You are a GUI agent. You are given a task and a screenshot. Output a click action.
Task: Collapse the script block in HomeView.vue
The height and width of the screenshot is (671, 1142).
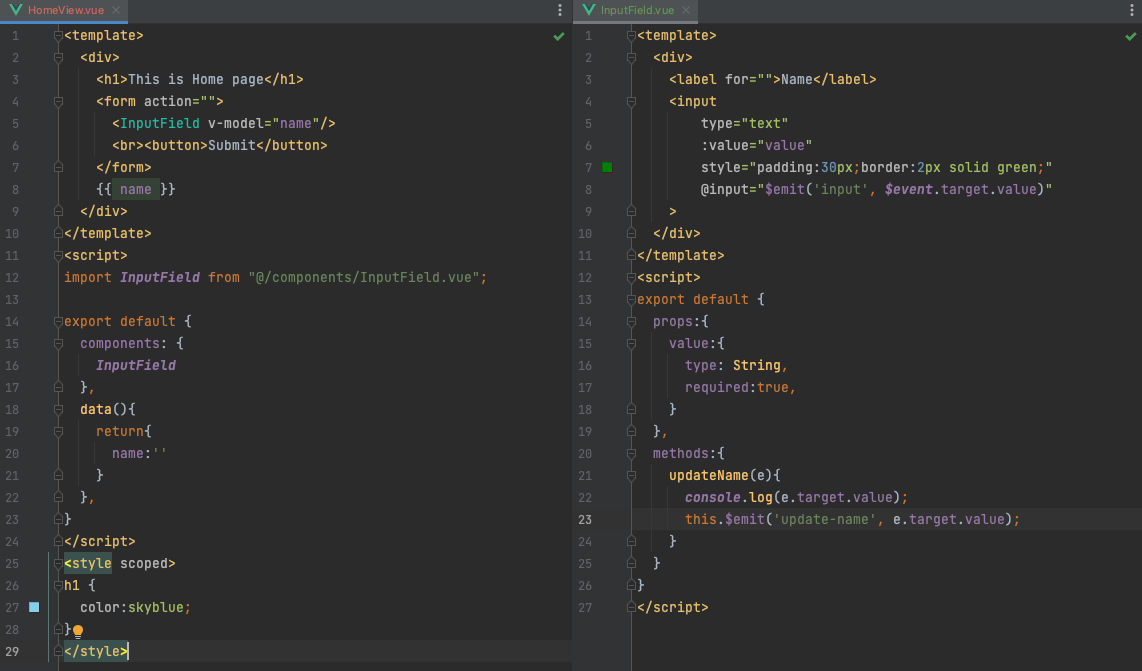point(58,256)
